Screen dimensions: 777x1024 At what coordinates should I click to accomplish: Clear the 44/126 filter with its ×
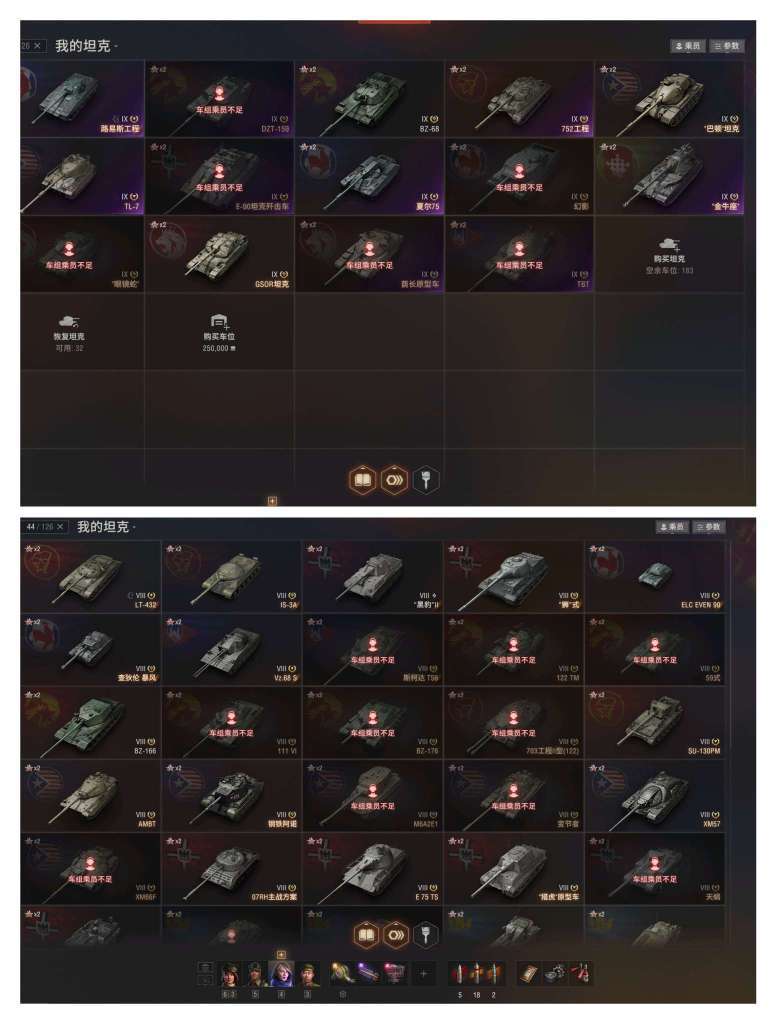[x=60, y=526]
